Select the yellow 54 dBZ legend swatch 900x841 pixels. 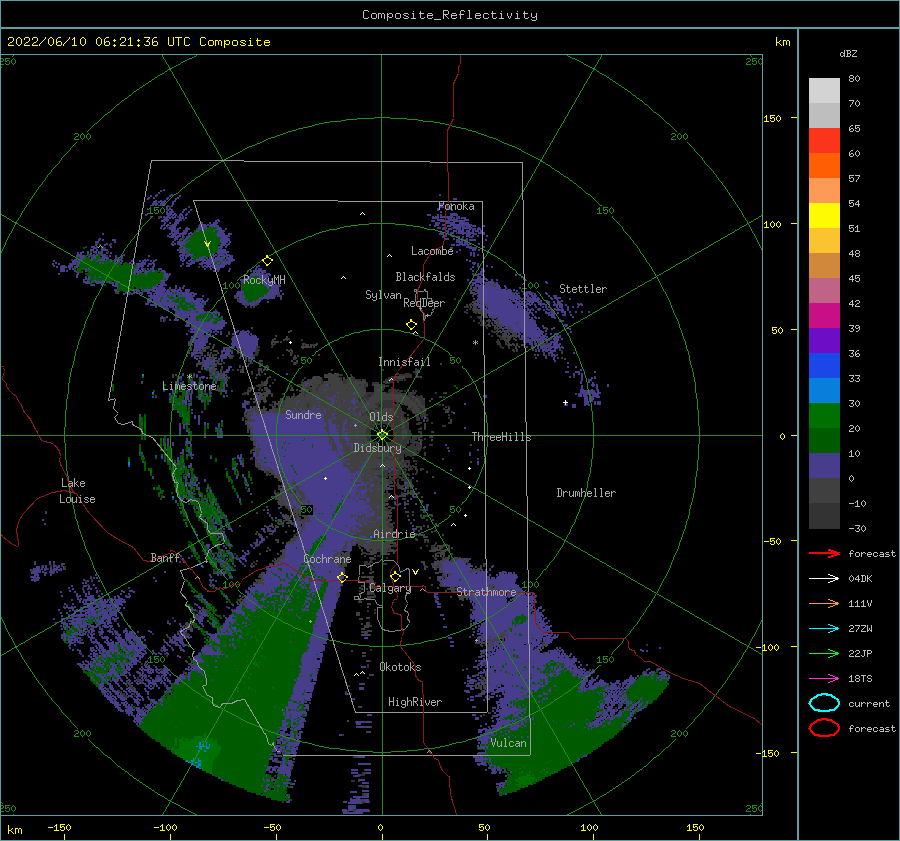[824, 216]
